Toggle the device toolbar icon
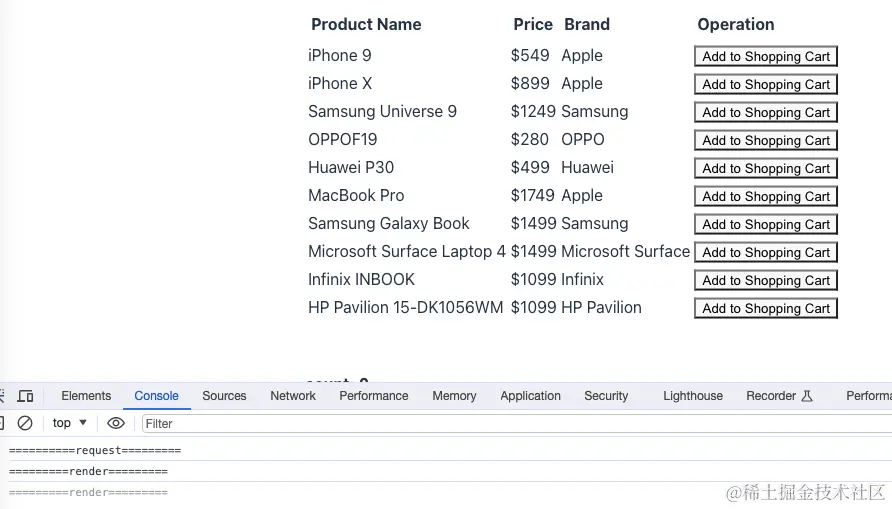 [26, 396]
